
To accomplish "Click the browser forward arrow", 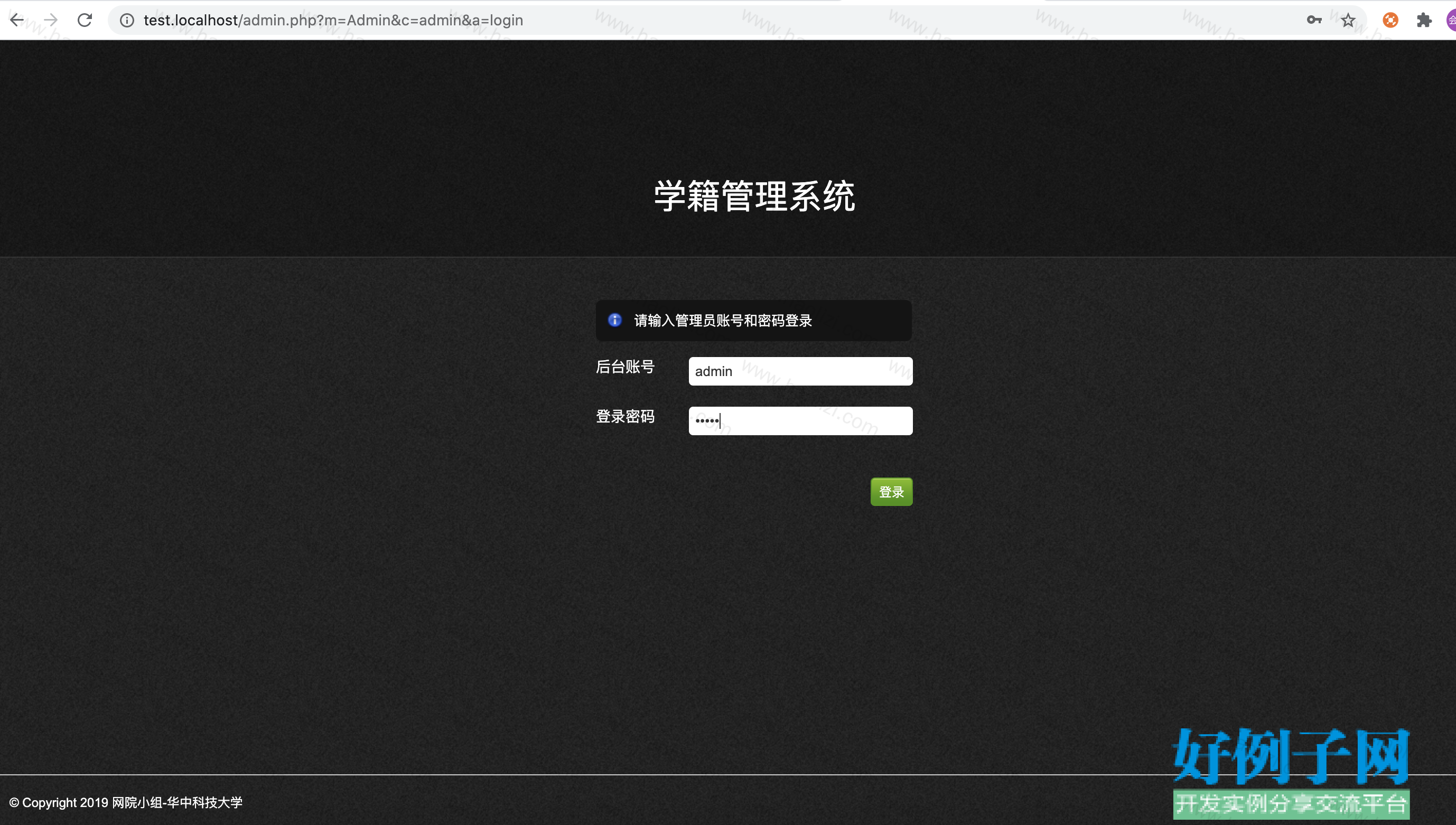I will pyautogui.click(x=51, y=21).
